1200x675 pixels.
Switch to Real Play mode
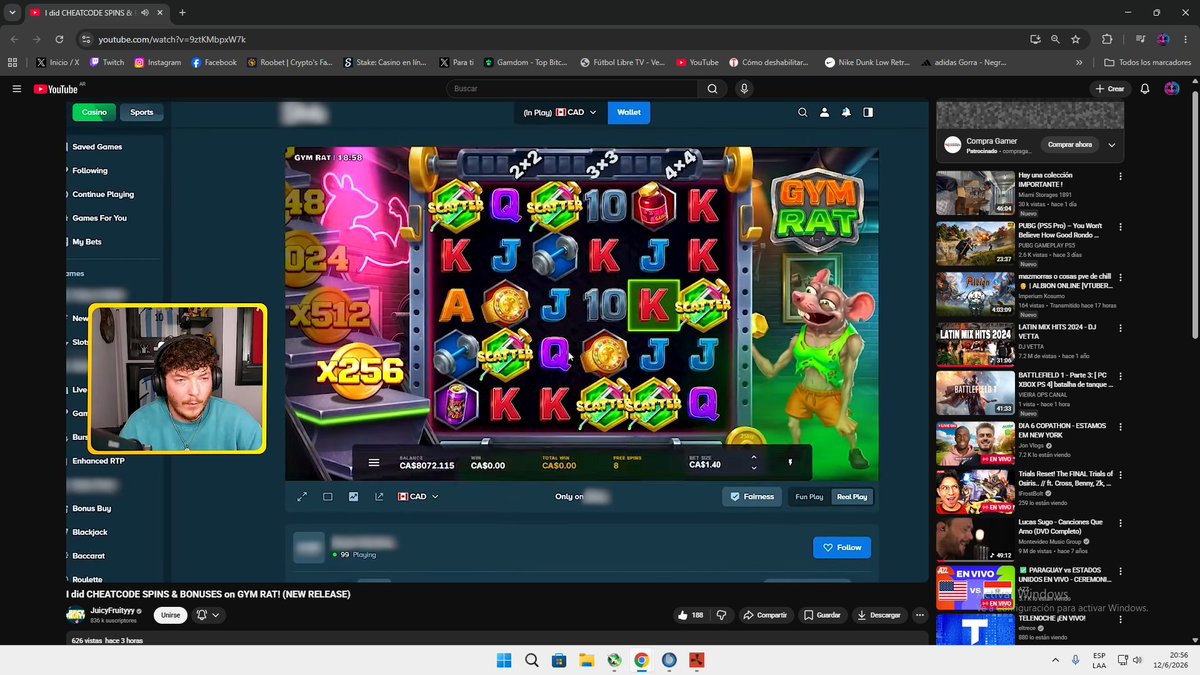click(852, 496)
